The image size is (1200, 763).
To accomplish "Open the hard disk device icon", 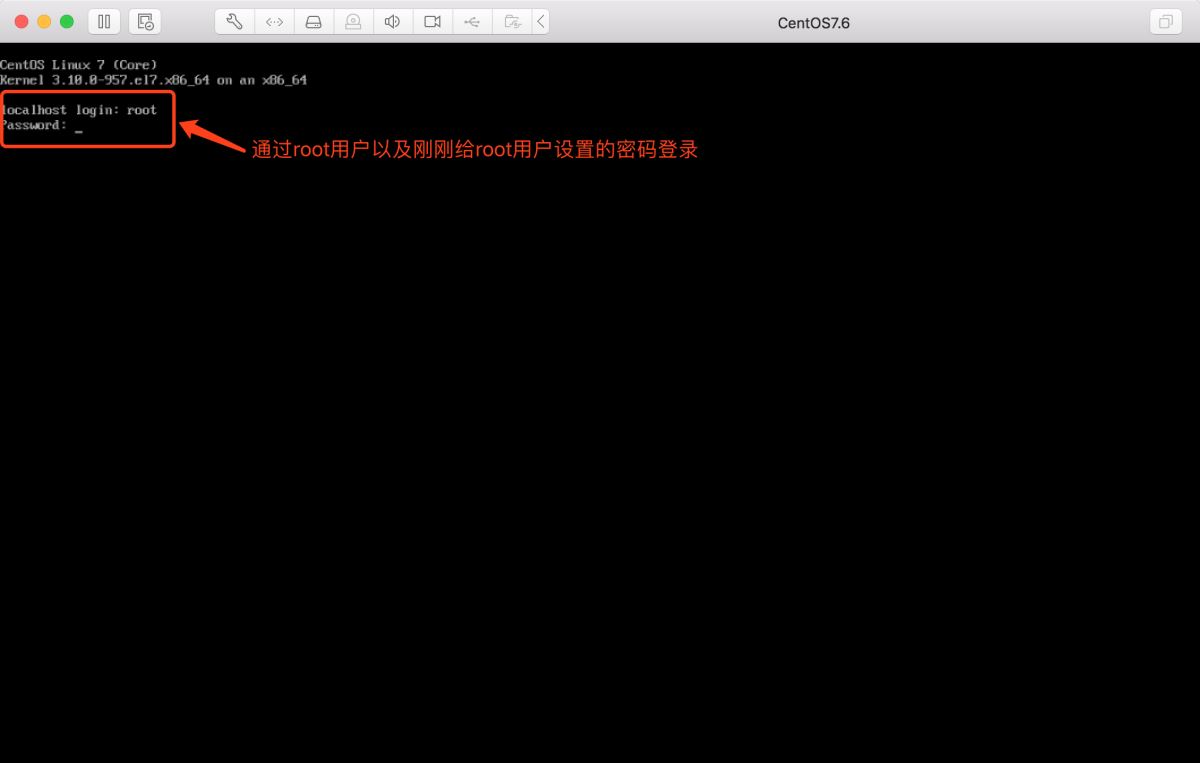I will pos(313,21).
